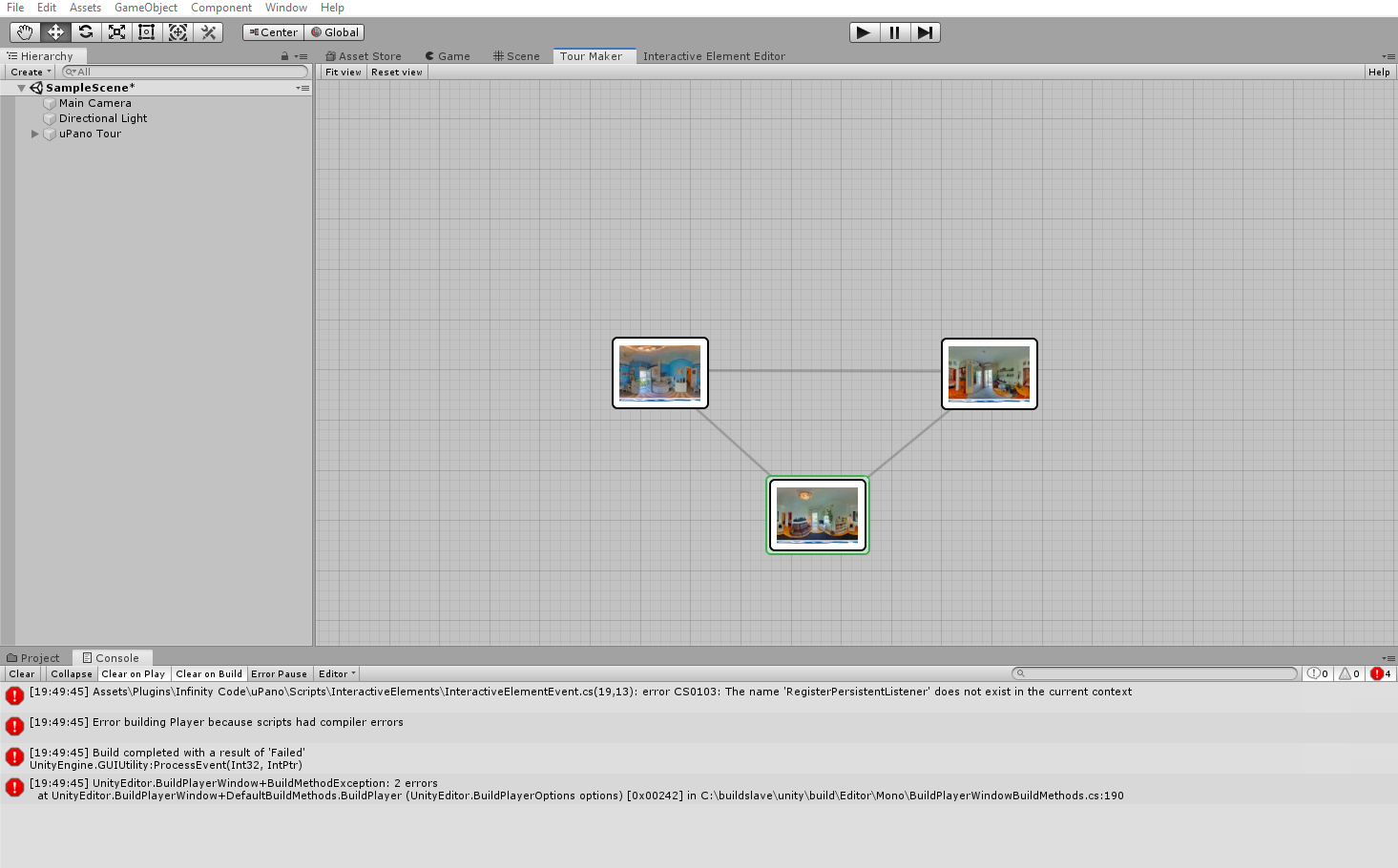Toggle the error messages filter in Console
The height and width of the screenshot is (868, 1398).
1381,673
